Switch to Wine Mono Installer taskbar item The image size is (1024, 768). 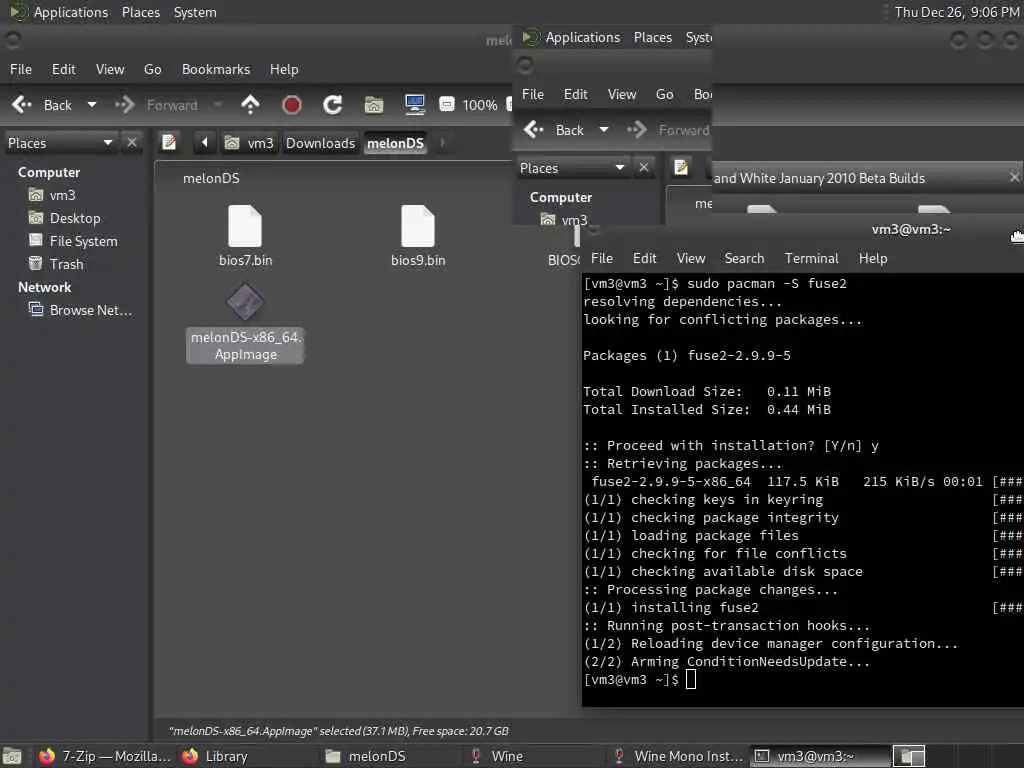click(677, 756)
